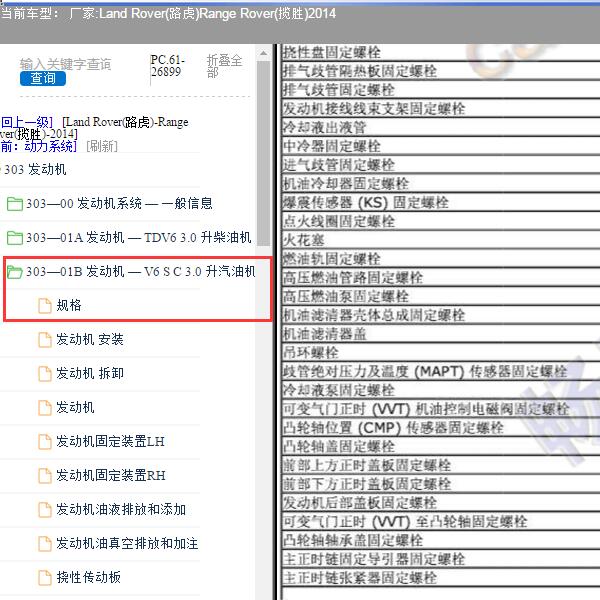Select table row 高压燃油管路固定螺栓
The width and height of the screenshot is (600, 600).
coord(440,277)
